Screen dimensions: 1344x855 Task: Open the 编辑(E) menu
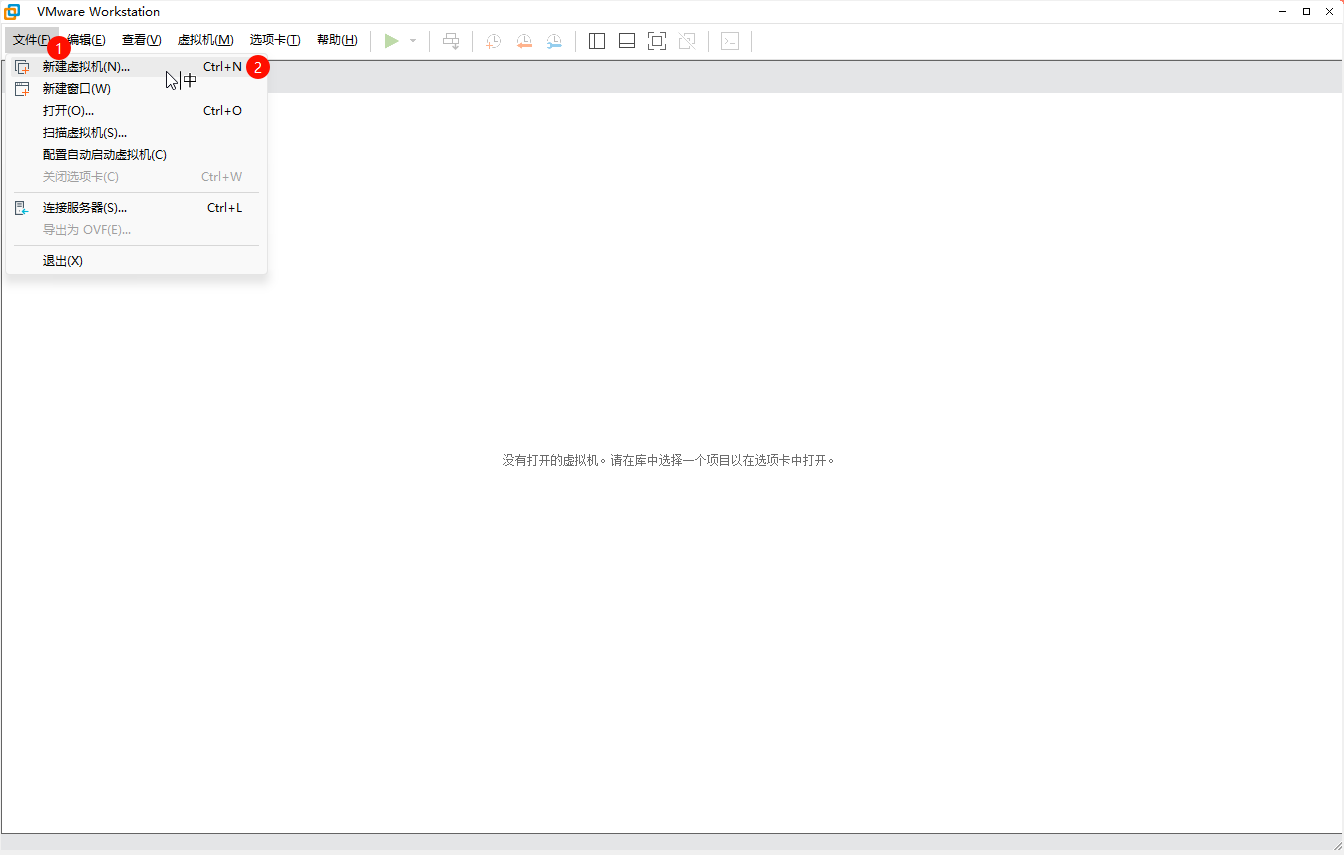(x=87, y=40)
